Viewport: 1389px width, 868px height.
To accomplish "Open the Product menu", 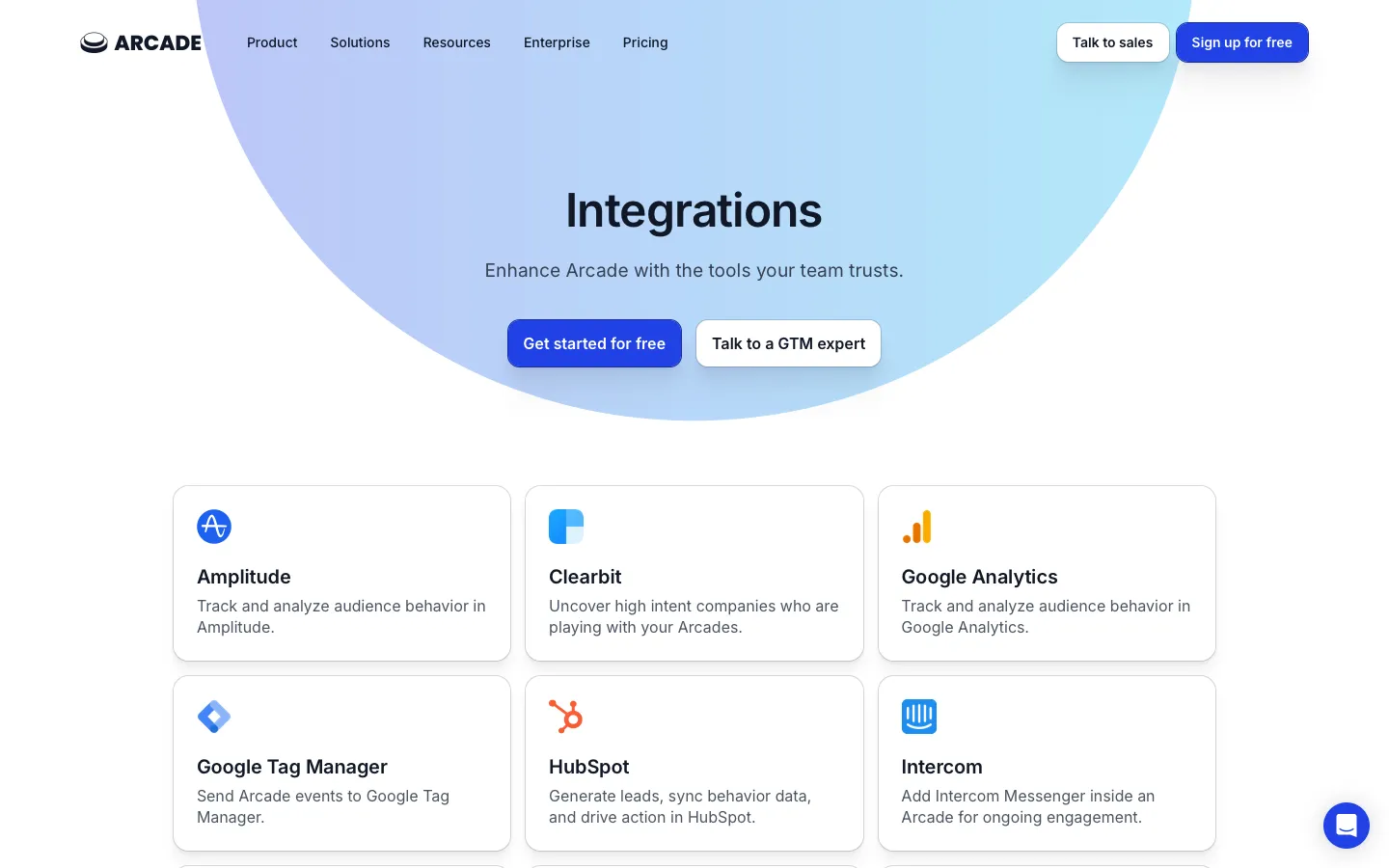I will click(272, 42).
